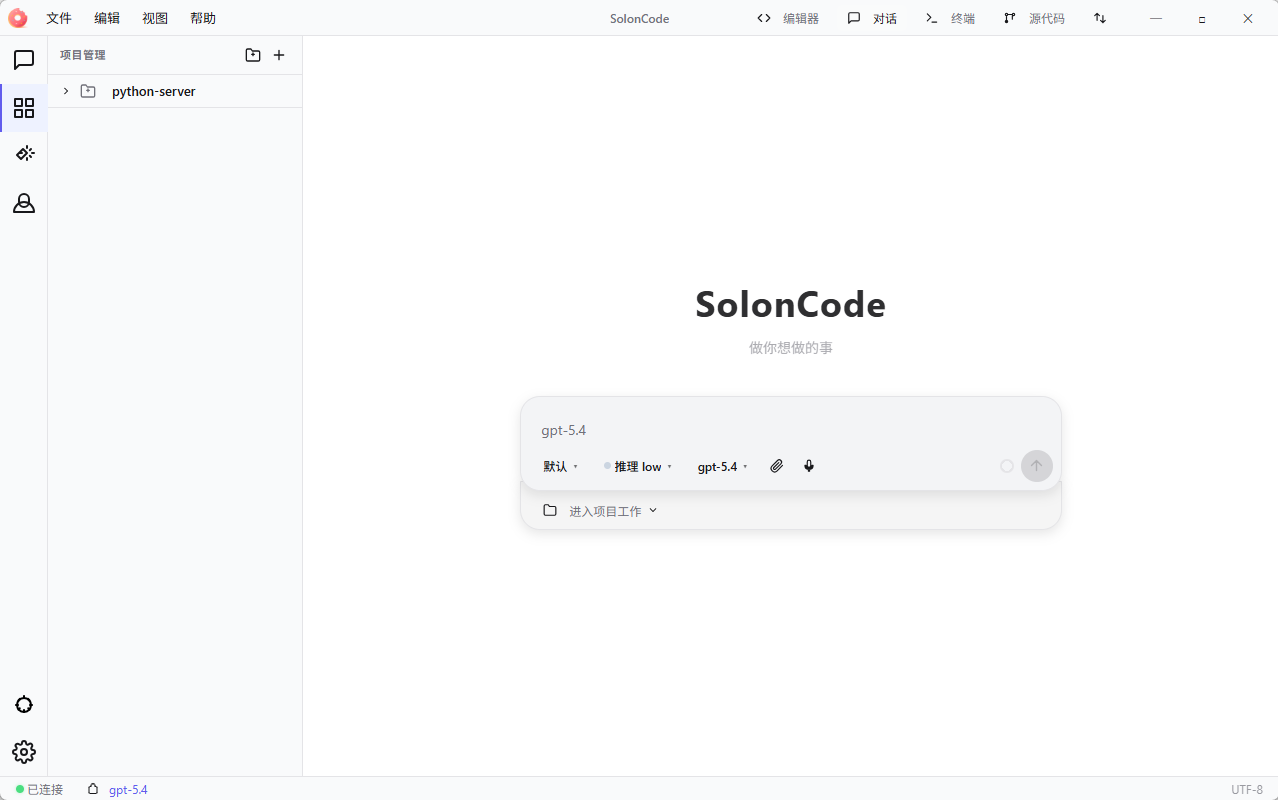Click the green connection dot in status bar
Viewport: 1278px width, 800px height.
tap(20, 789)
